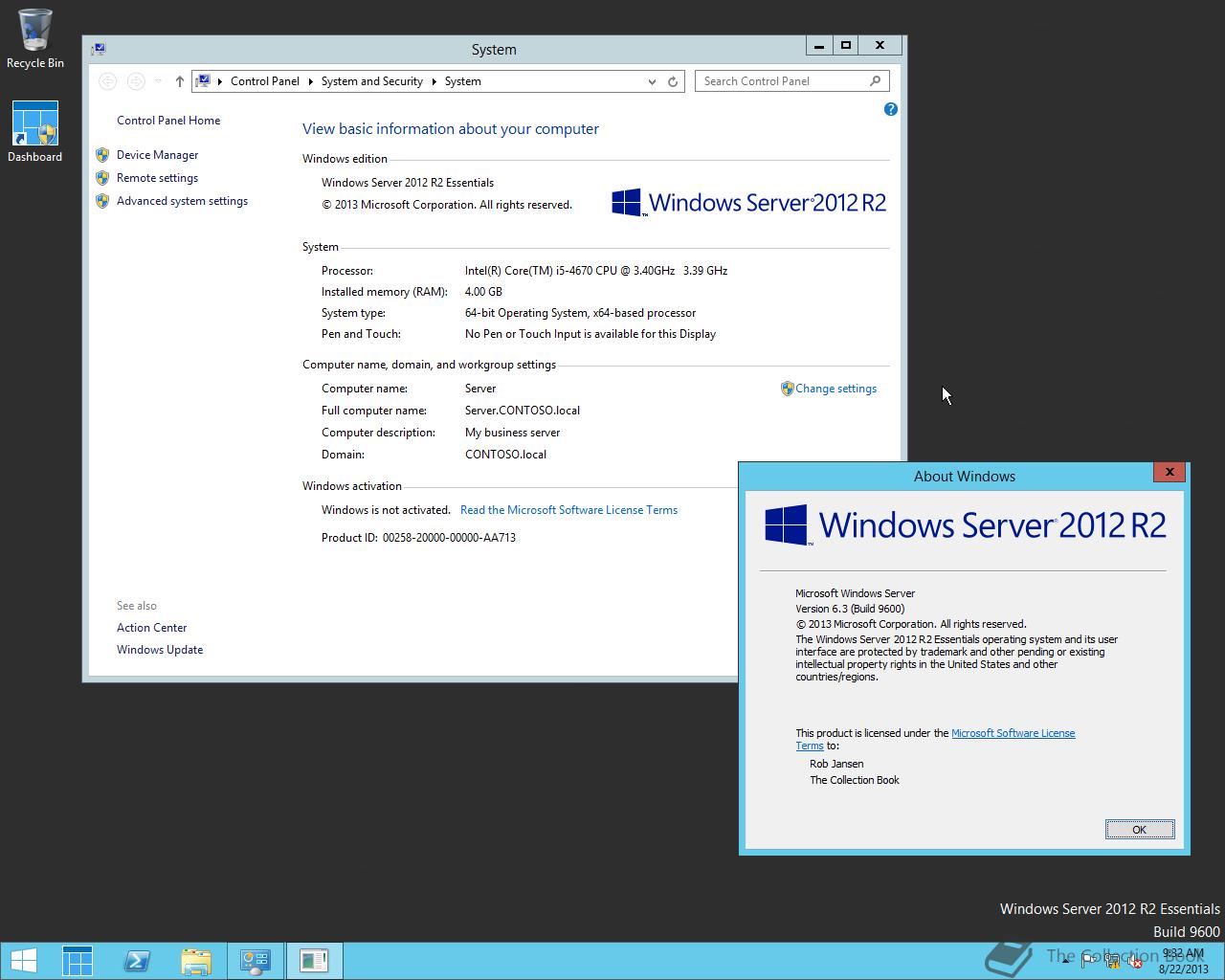Image resolution: width=1225 pixels, height=980 pixels.
Task: Click the Windows Server 2012 R2 Essentials edition text
Action: pyautogui.click(x=408, y=183)
